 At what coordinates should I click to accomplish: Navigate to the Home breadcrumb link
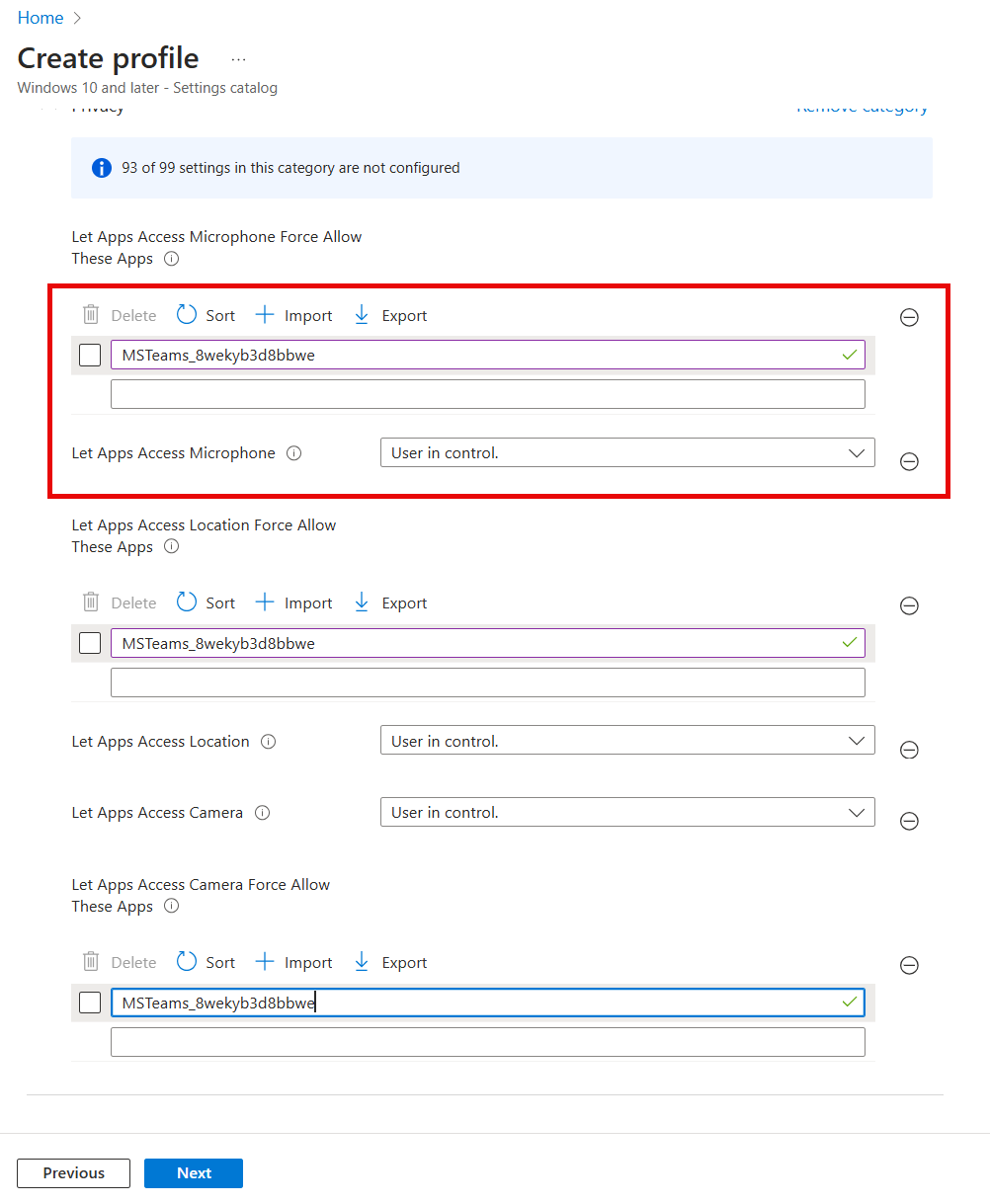[41, 18]
